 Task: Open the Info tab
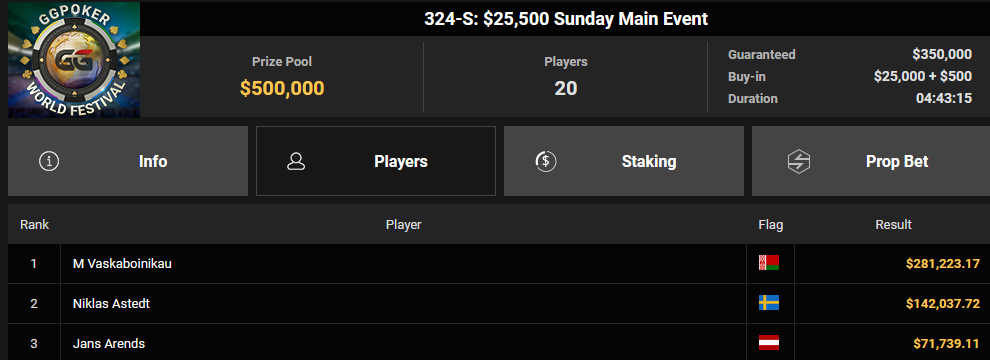tap(128, 161)
